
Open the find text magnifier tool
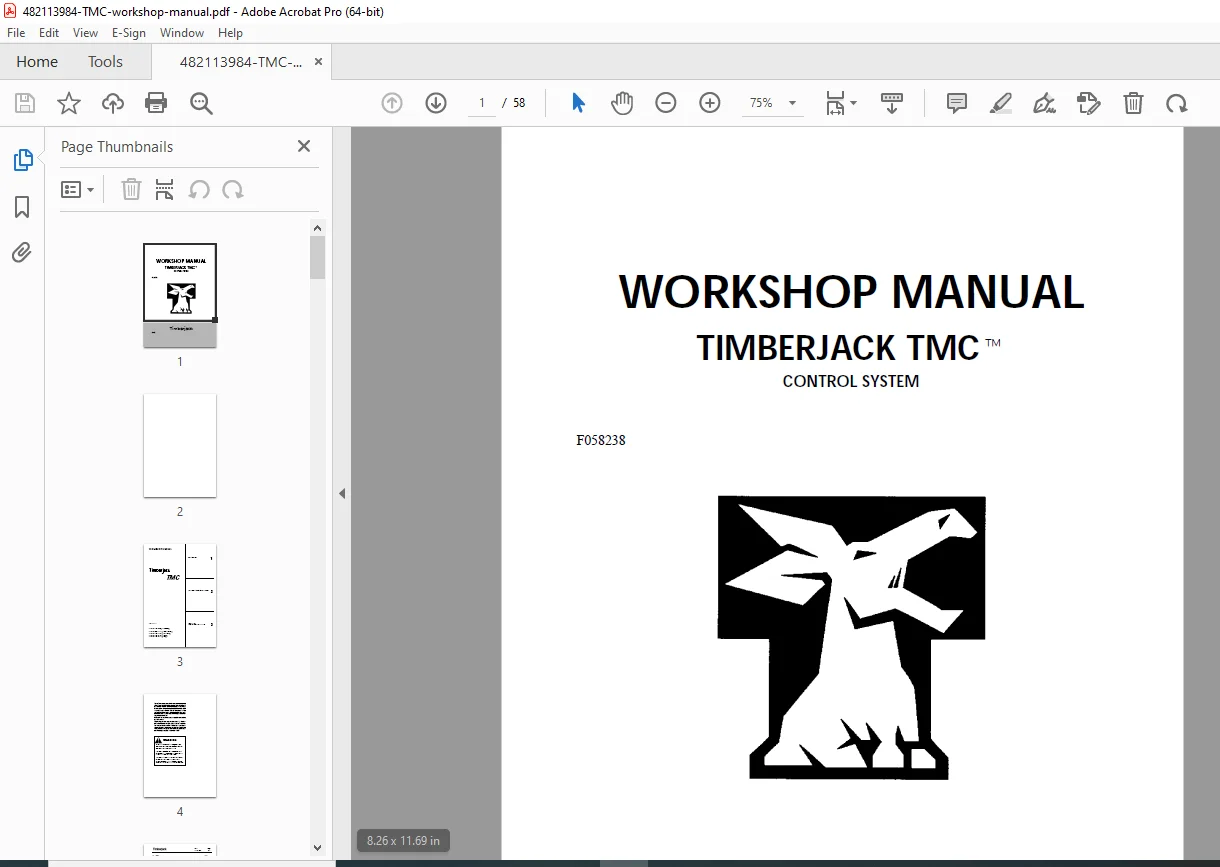201,103
